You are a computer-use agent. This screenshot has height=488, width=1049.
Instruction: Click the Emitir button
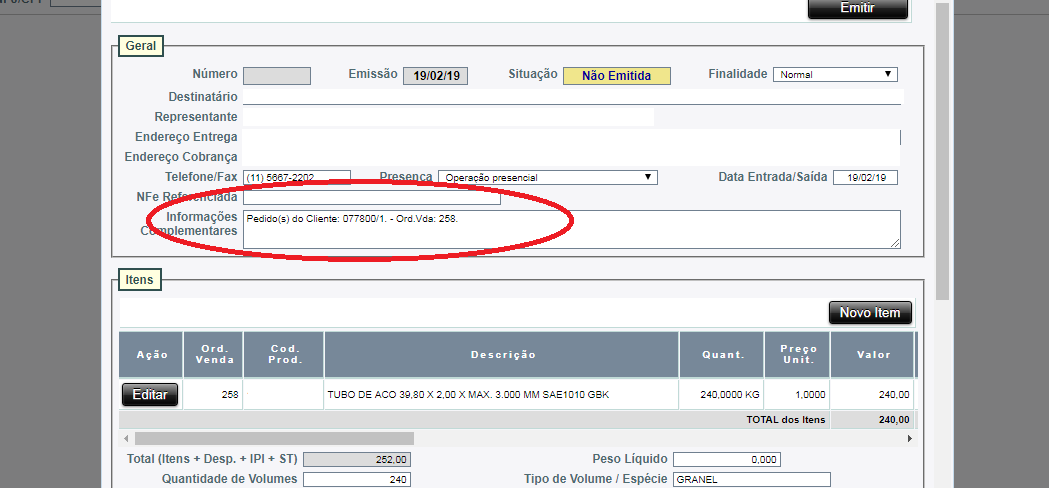[x=857, y=8]
